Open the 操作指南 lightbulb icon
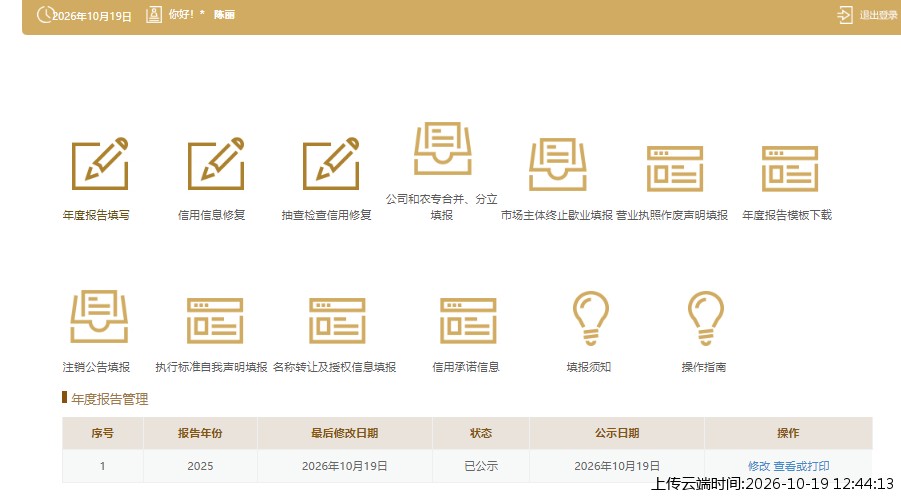The height and width of the screenshot is (497, 901). (x=706, y=318)
